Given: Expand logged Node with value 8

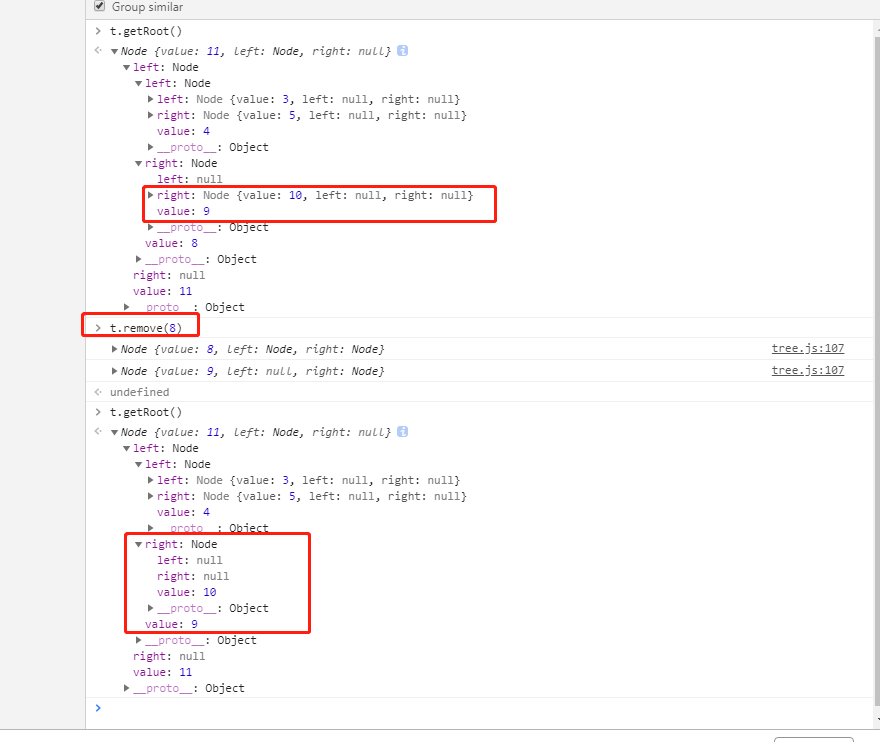Looking at the screenshot, I should (114, 349).
